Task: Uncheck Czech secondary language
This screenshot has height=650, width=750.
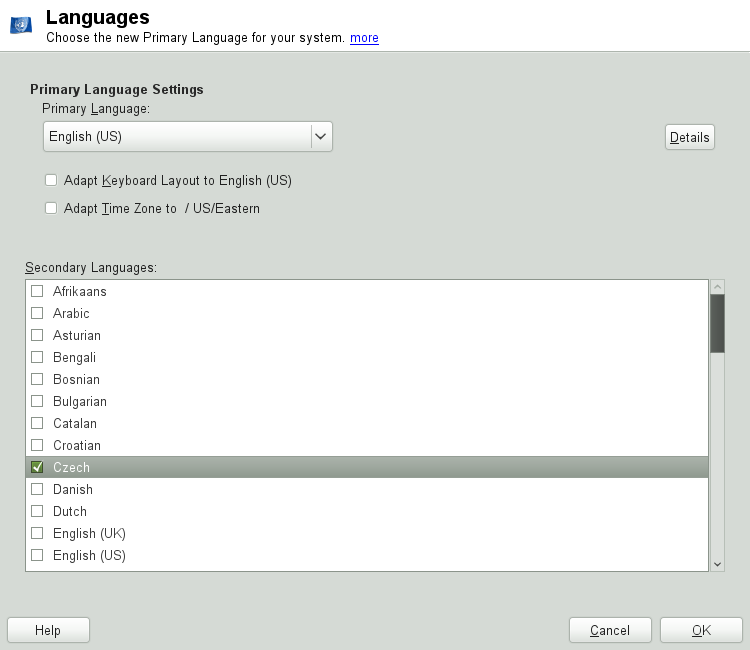Action: (37, 467)
